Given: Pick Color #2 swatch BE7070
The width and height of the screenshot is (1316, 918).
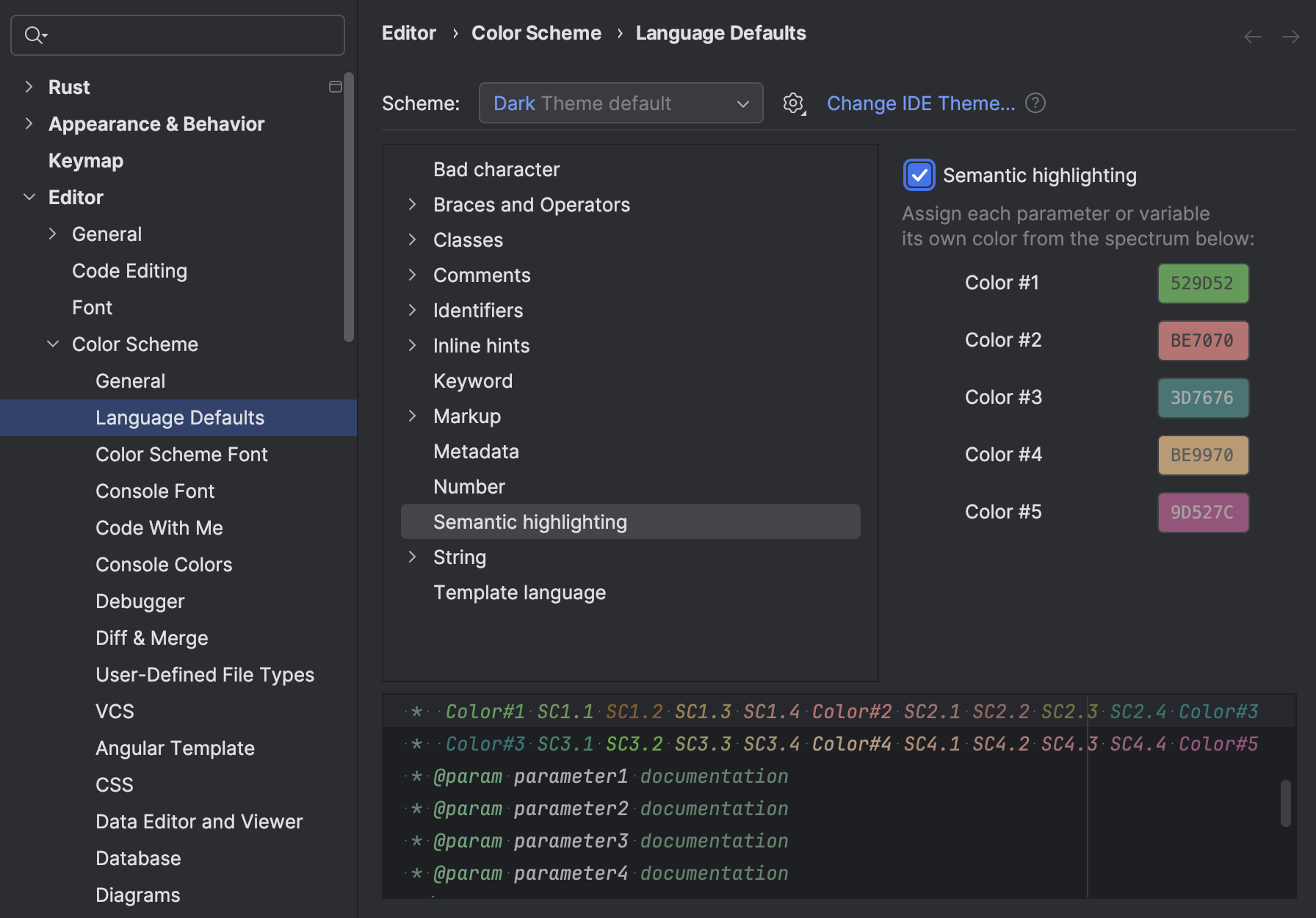Looking at the screenshot, I should click(1203, 341).
